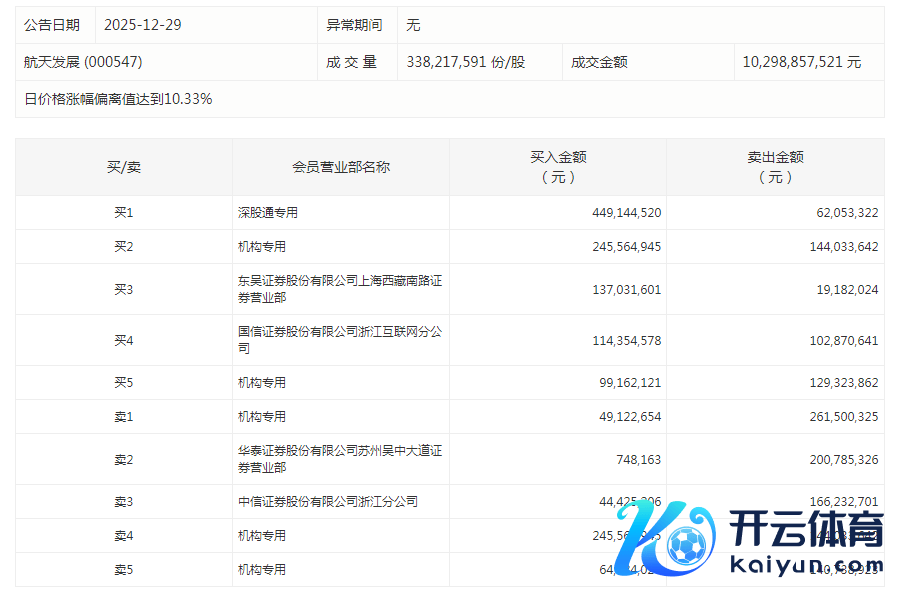
Task: Select the 航天发展 (000547) stock name
Action: tap(83, 62)
